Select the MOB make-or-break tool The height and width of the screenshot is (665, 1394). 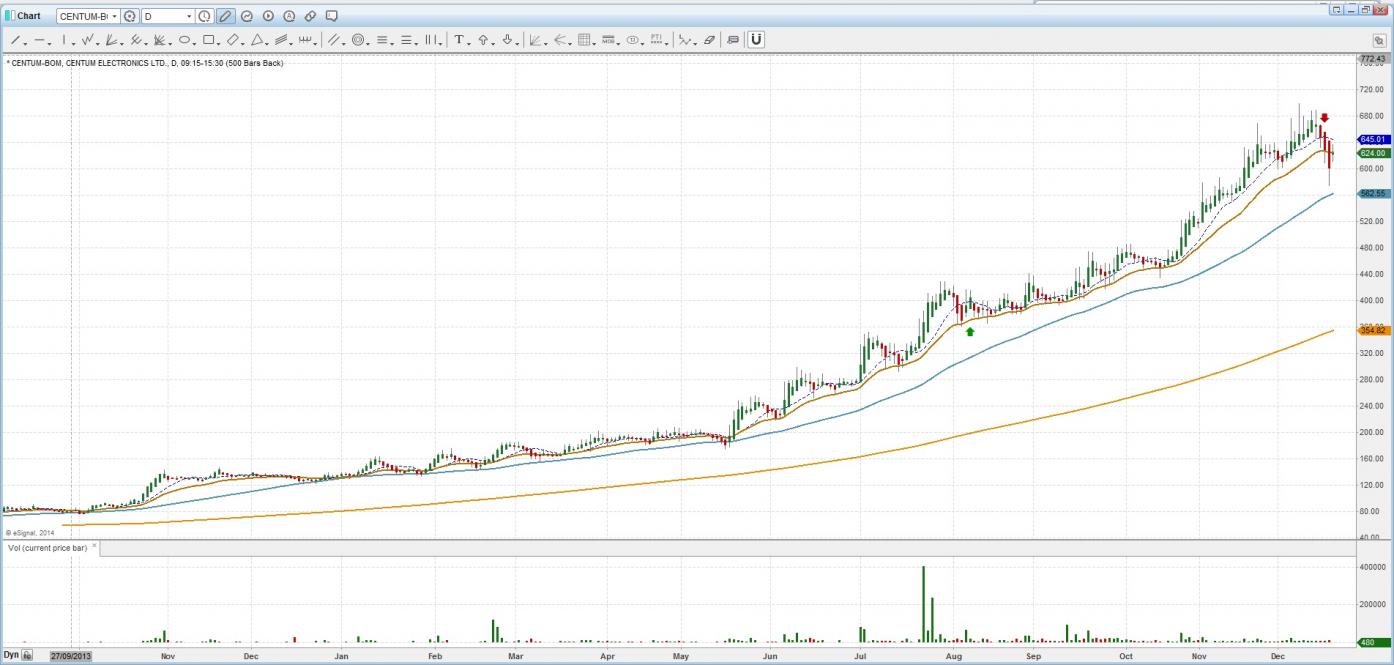click(x=608, y=40)
